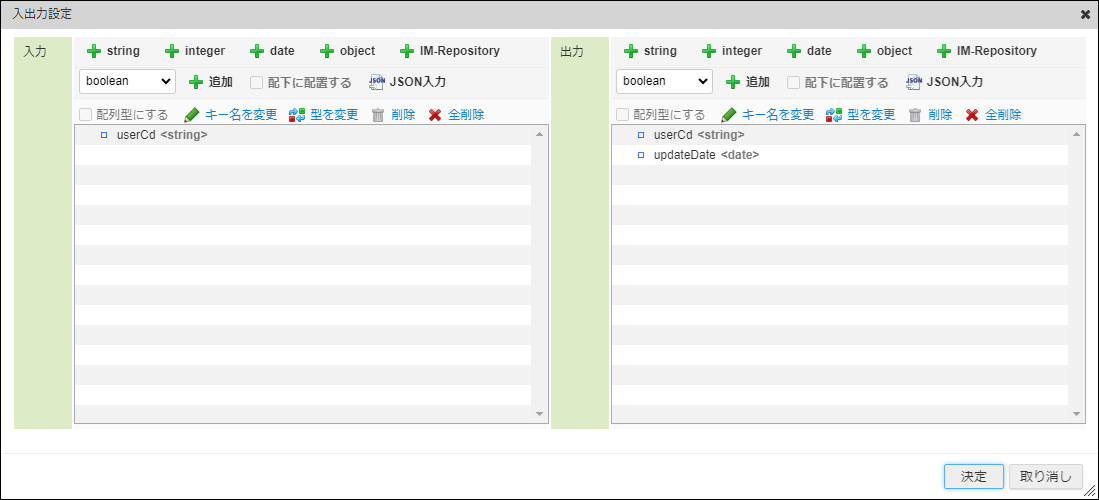Click 型を変更 in input panel
This screenshot has width=1099, height=500.
pyautogui.click(x=323, y=115)
